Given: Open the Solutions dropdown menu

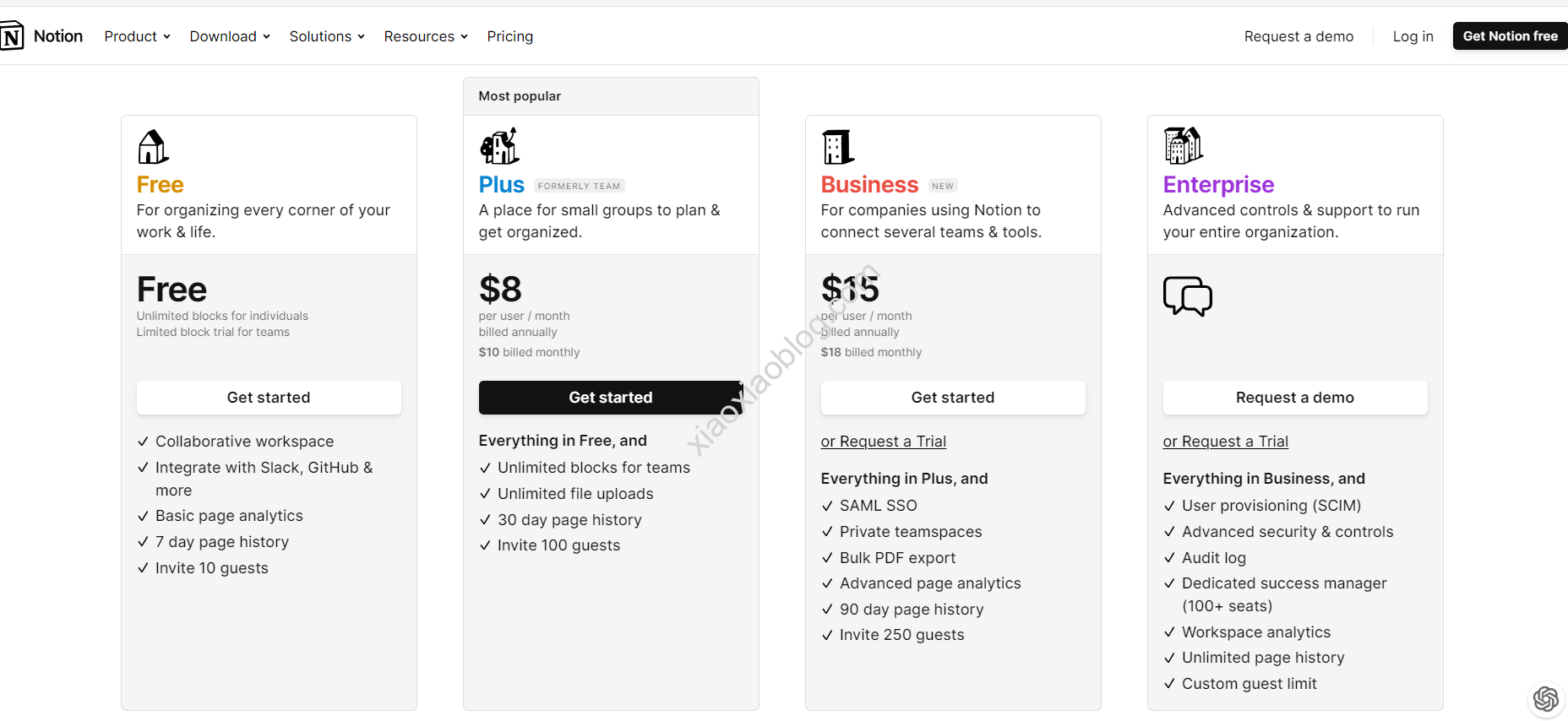Looking at the screenshot, I should [x=327, y=36].
